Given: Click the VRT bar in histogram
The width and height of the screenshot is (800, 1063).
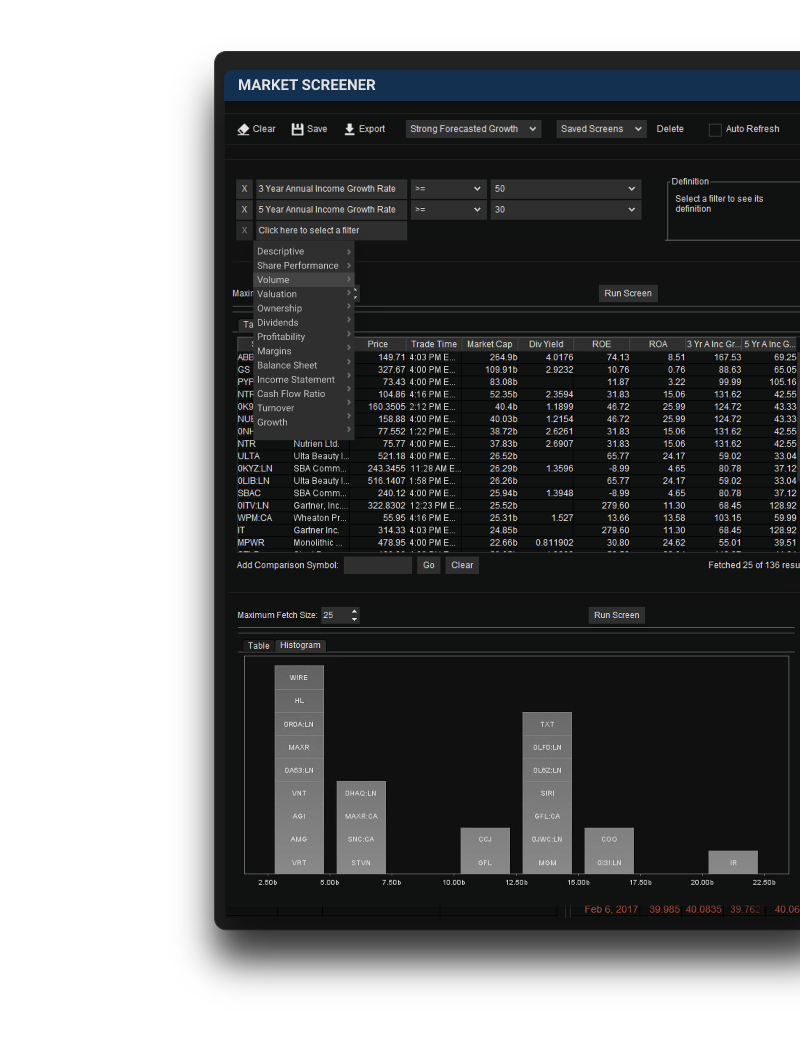Looking at the screenshot, I should pyautogui.click(x=299, y=862).
